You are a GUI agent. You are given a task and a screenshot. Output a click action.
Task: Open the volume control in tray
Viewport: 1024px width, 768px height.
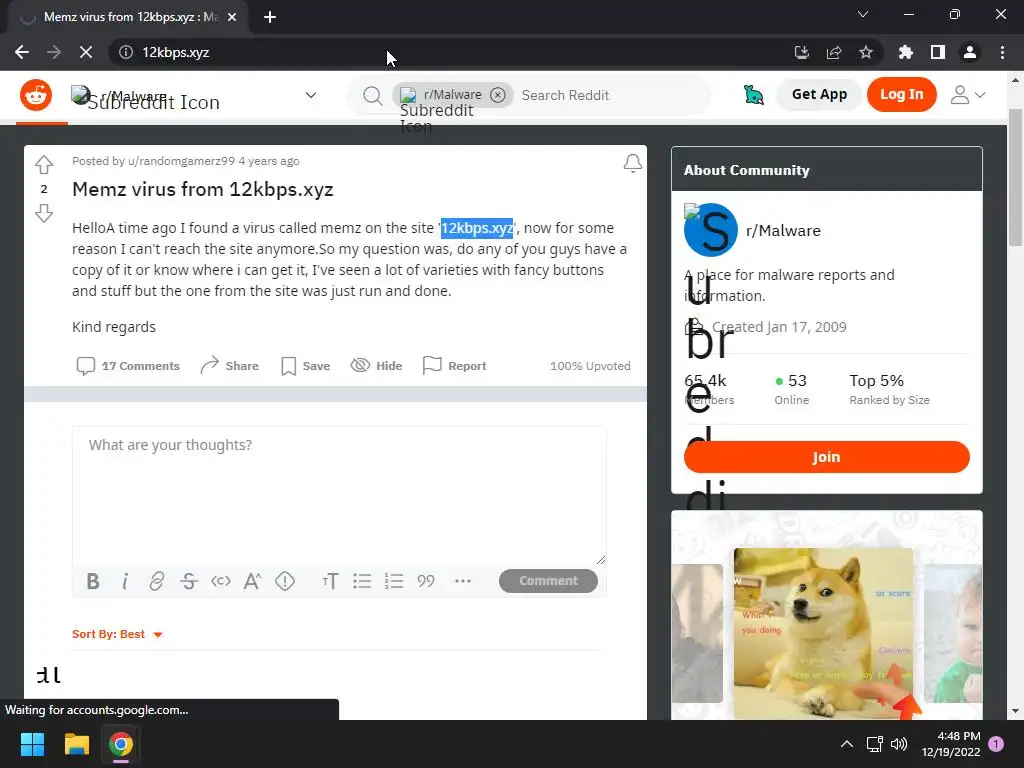(899, 744)
